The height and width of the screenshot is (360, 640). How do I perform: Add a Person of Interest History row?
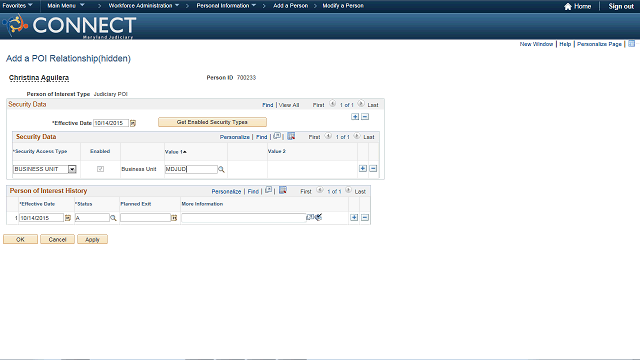pyautogui.click(x=354, y=218)
